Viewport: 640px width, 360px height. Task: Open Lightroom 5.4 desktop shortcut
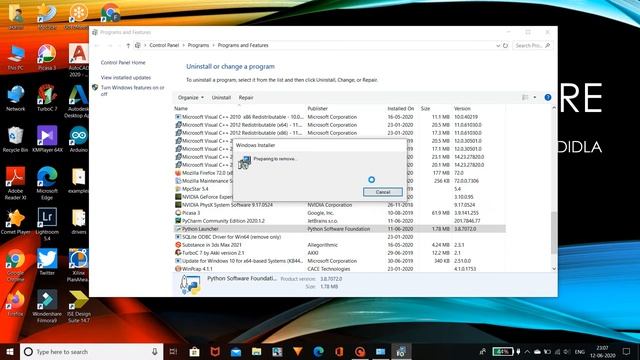pos(47,224)
